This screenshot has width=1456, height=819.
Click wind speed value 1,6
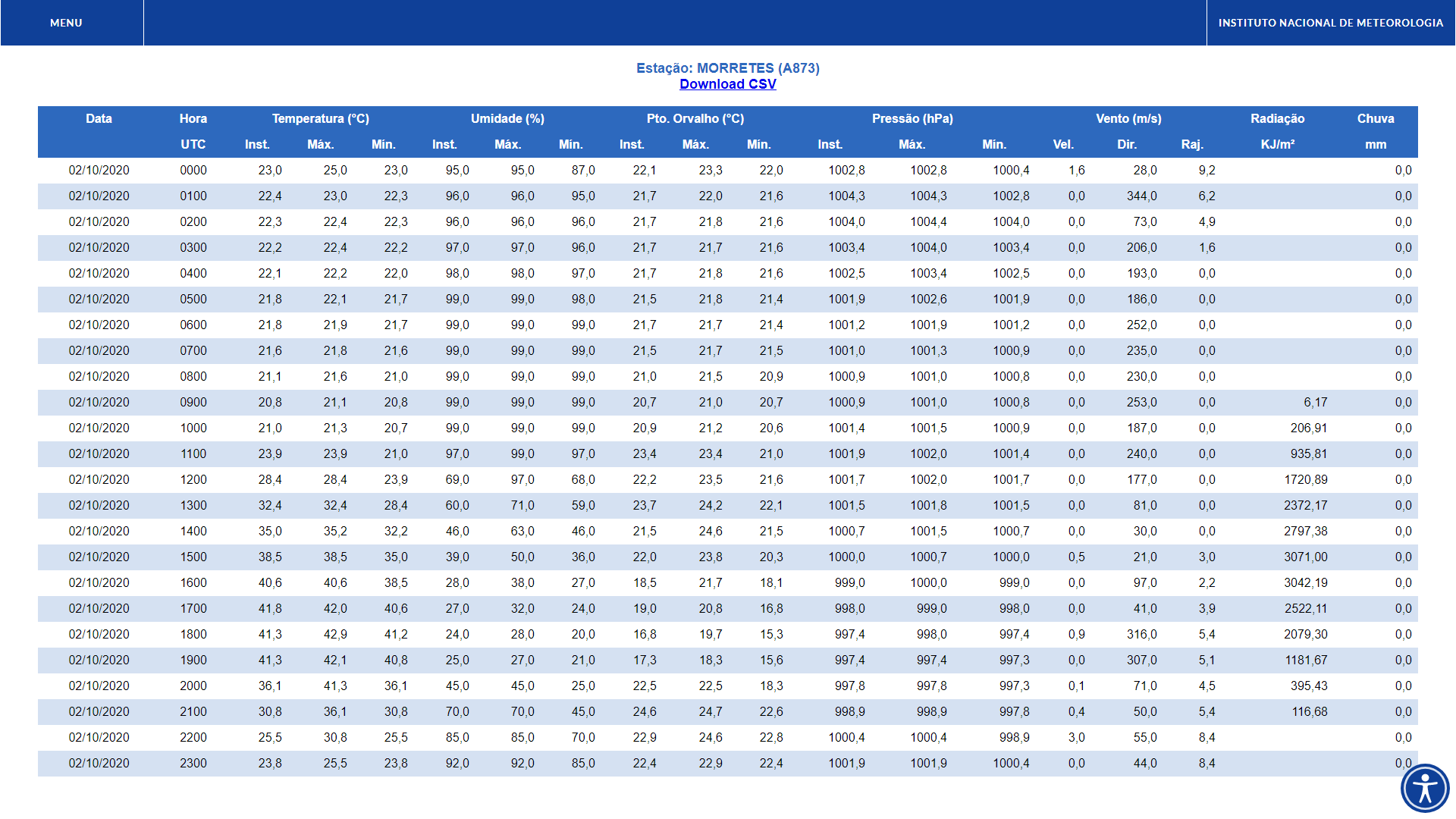[1076, 170]
